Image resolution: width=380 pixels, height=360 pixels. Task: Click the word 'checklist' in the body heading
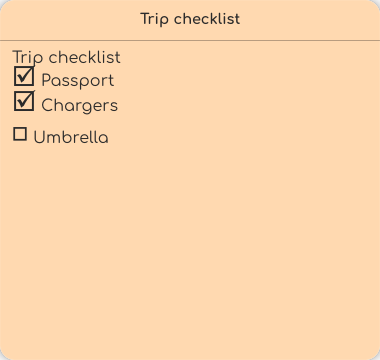85,57
